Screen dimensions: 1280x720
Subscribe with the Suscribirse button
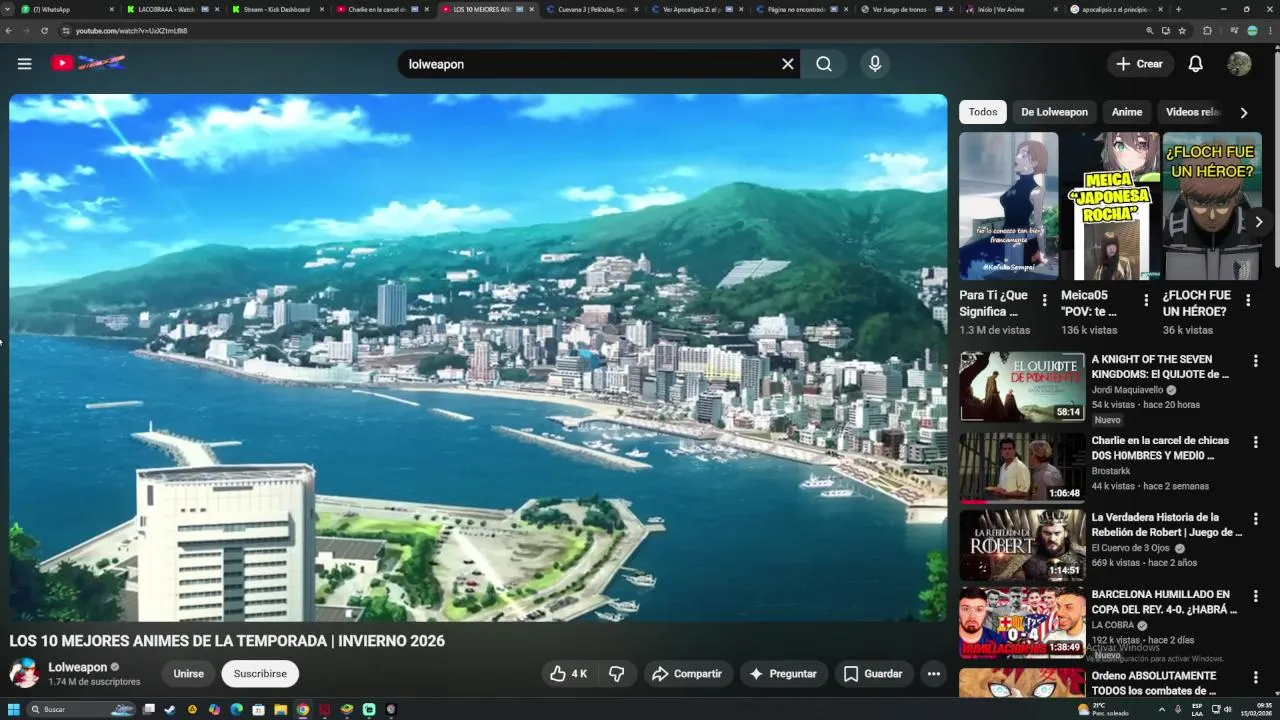pyautogui.click(x=260, y=674)
